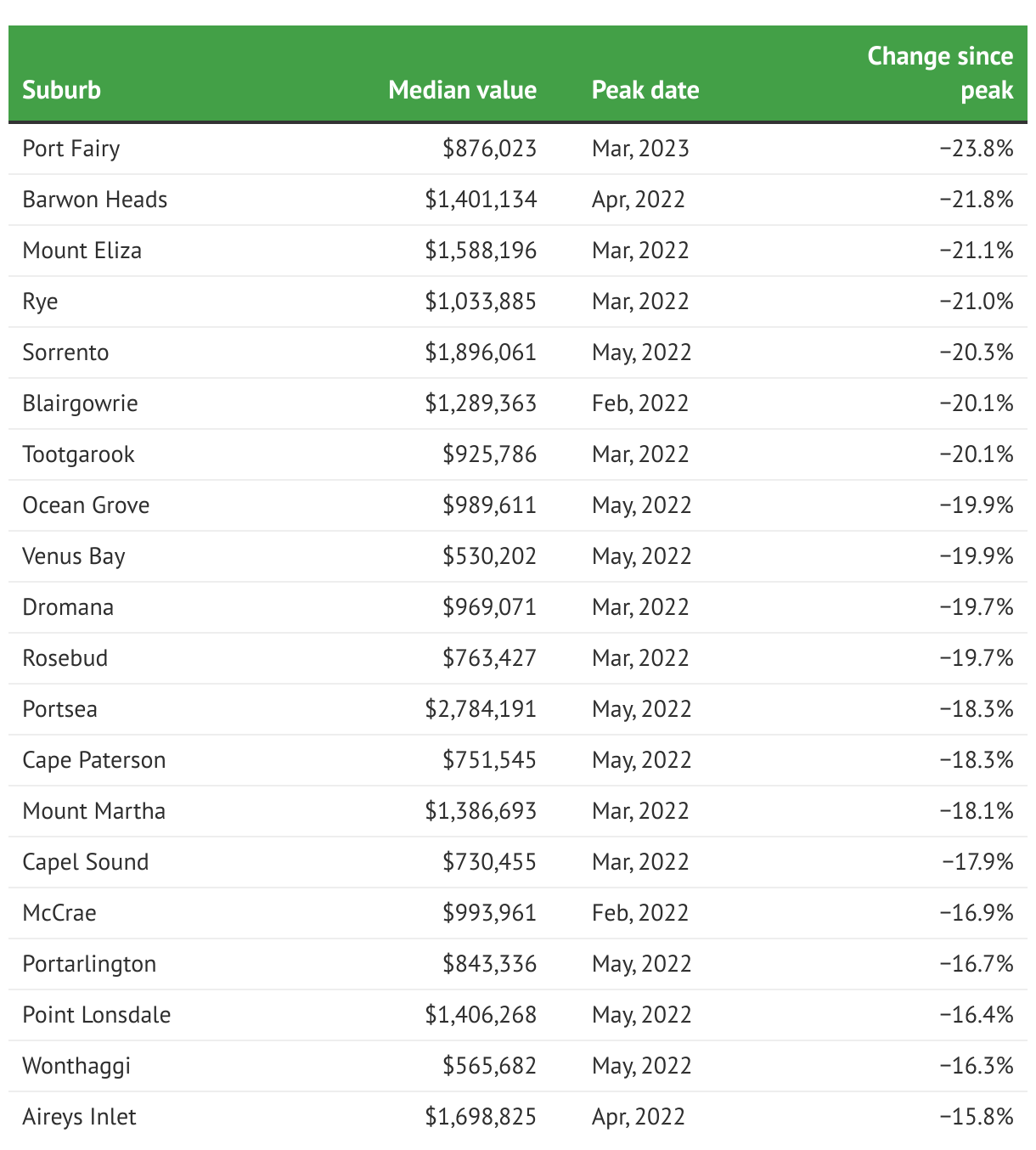Click the Rye suburb row name
1036x1150 pixels.
(x=40, y=302)
